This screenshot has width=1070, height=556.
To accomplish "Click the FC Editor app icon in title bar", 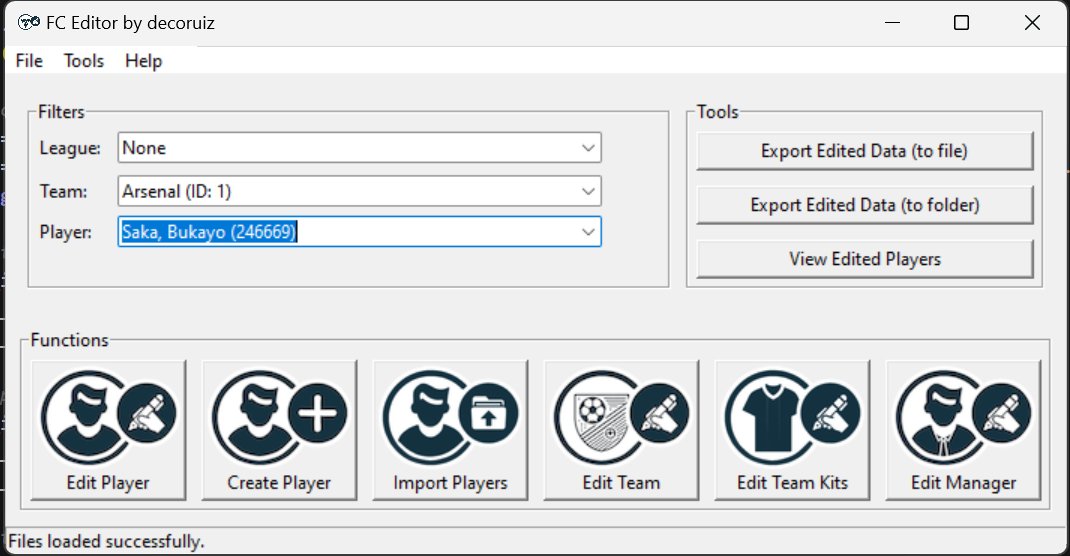I will coord(29,23).
